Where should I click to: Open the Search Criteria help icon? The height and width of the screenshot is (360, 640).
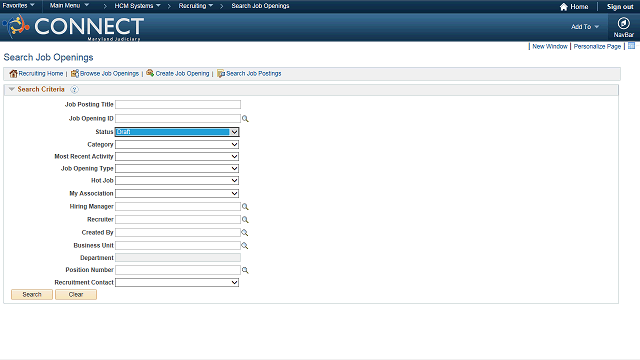[74, 89]
